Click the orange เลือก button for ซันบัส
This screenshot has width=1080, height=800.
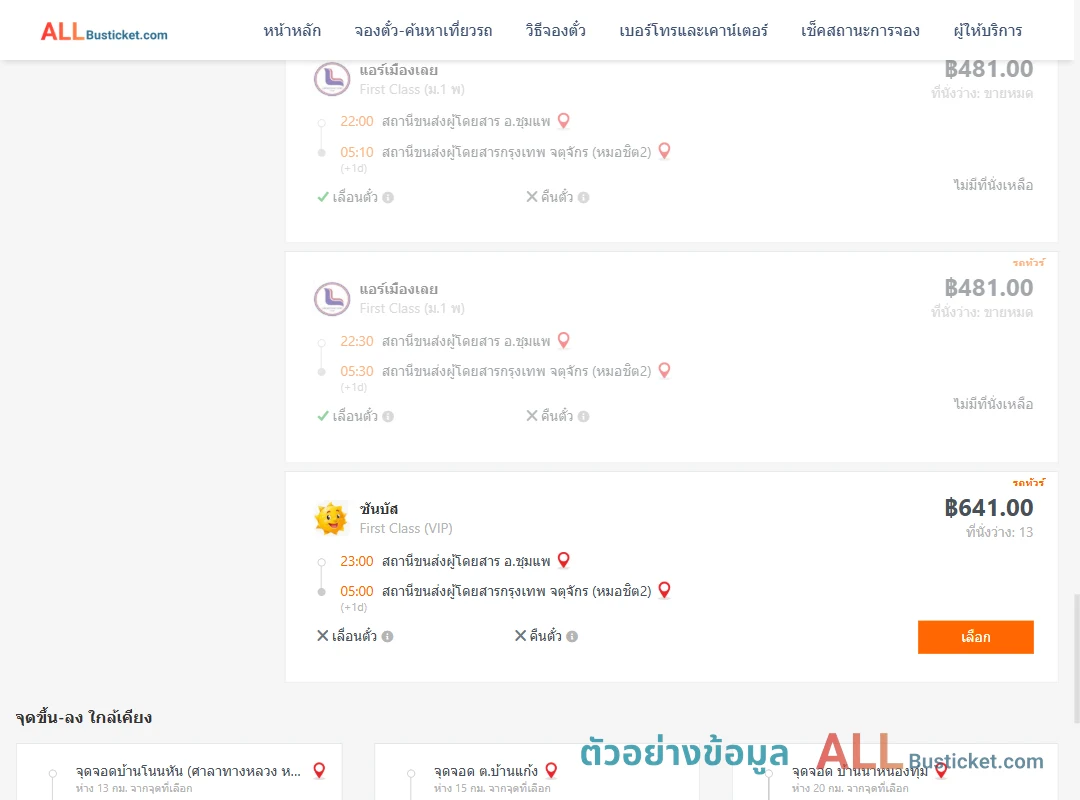(x=975, y=637)
